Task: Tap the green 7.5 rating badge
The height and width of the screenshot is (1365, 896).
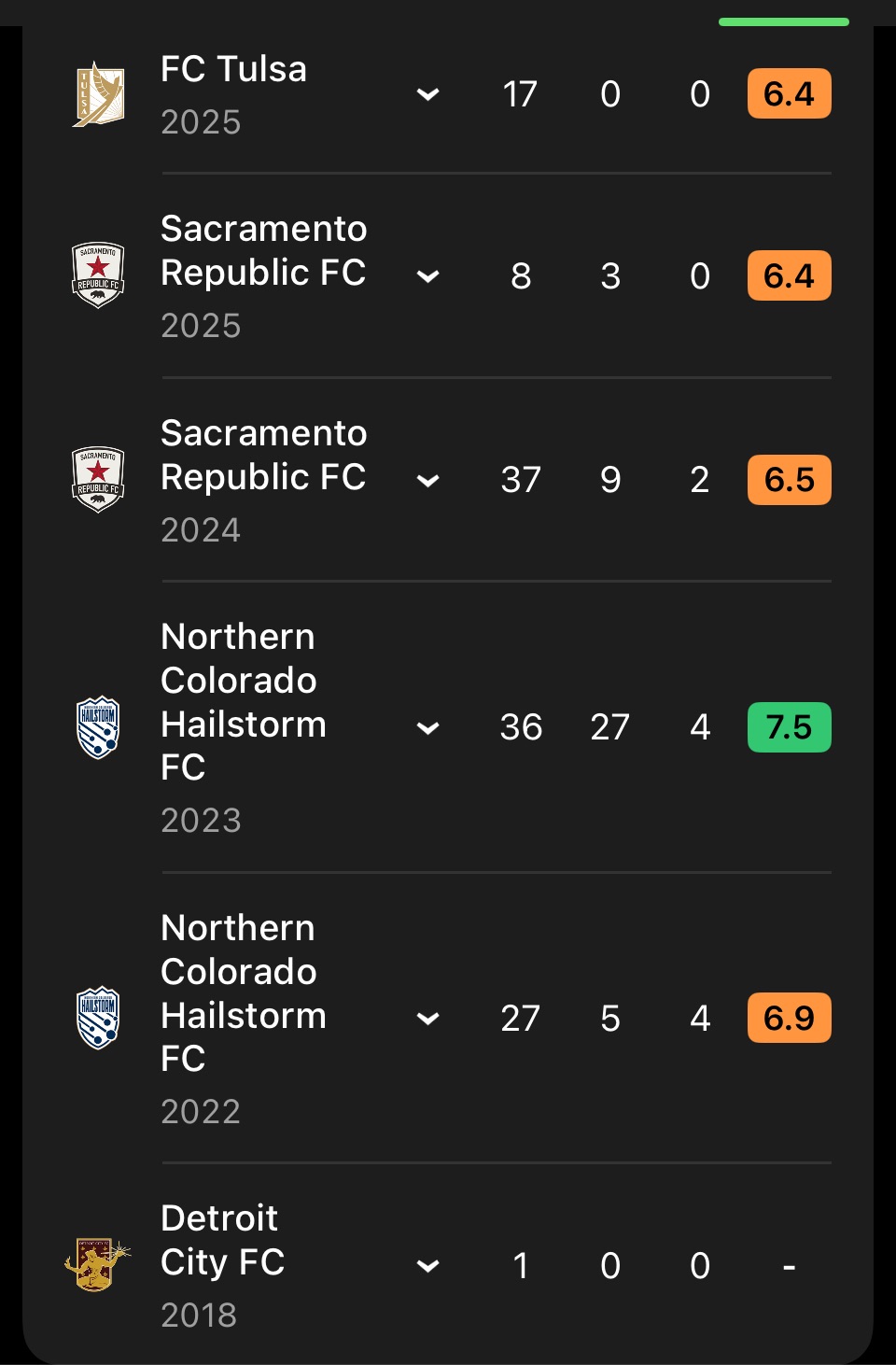Action: 789,727
